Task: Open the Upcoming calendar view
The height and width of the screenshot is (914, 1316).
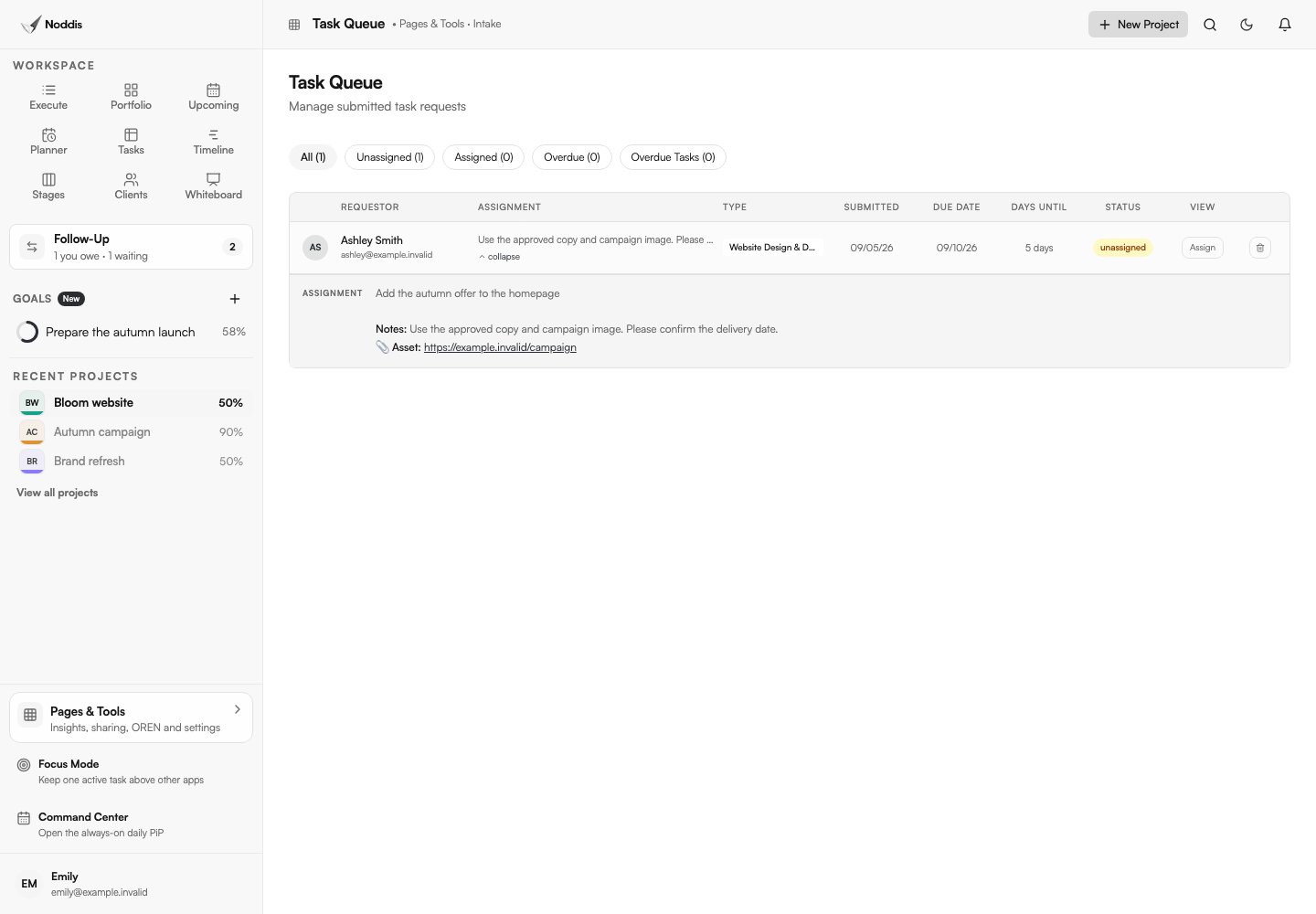Action: pos(213,97)
